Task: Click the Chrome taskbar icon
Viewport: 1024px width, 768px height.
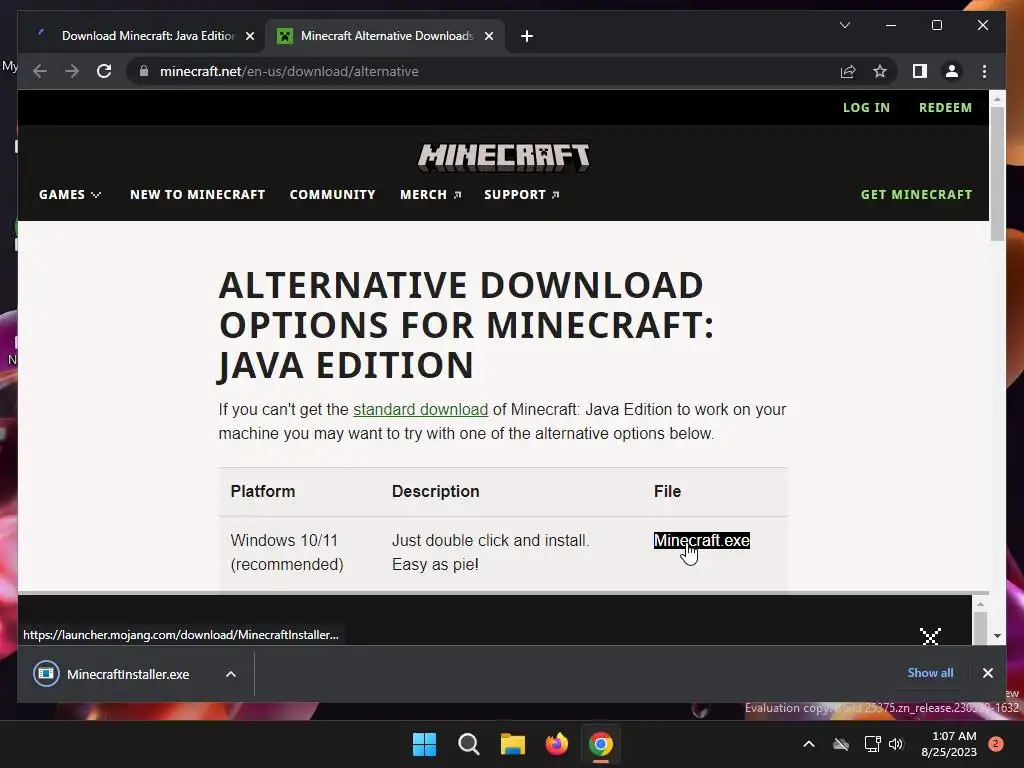Action: 600,744
